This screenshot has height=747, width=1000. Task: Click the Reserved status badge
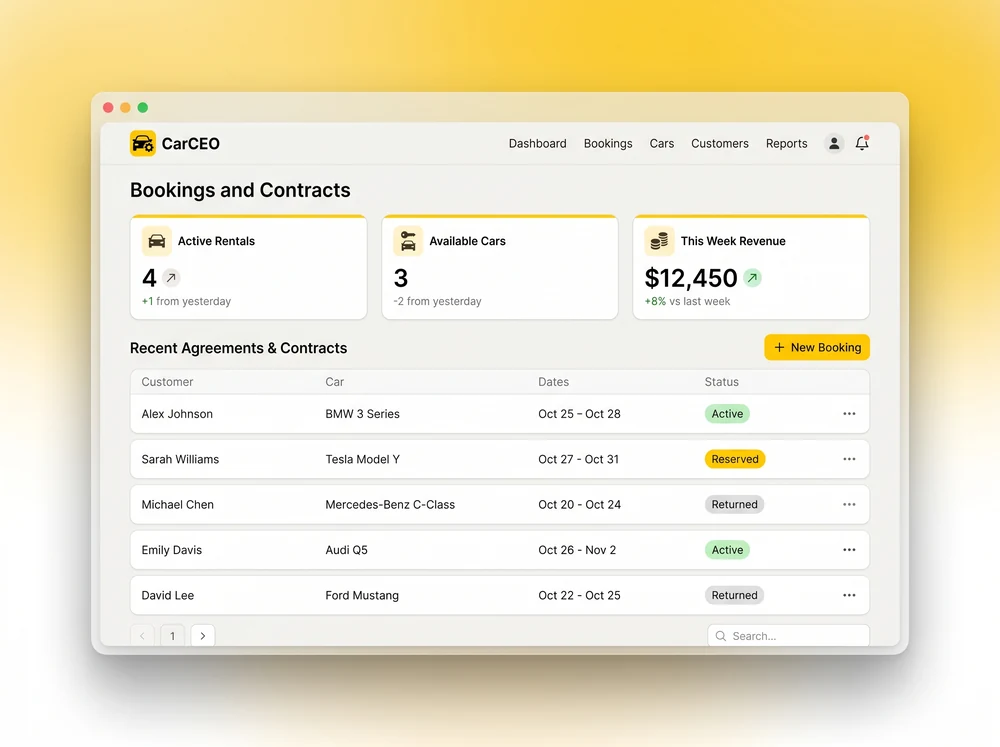735,459
